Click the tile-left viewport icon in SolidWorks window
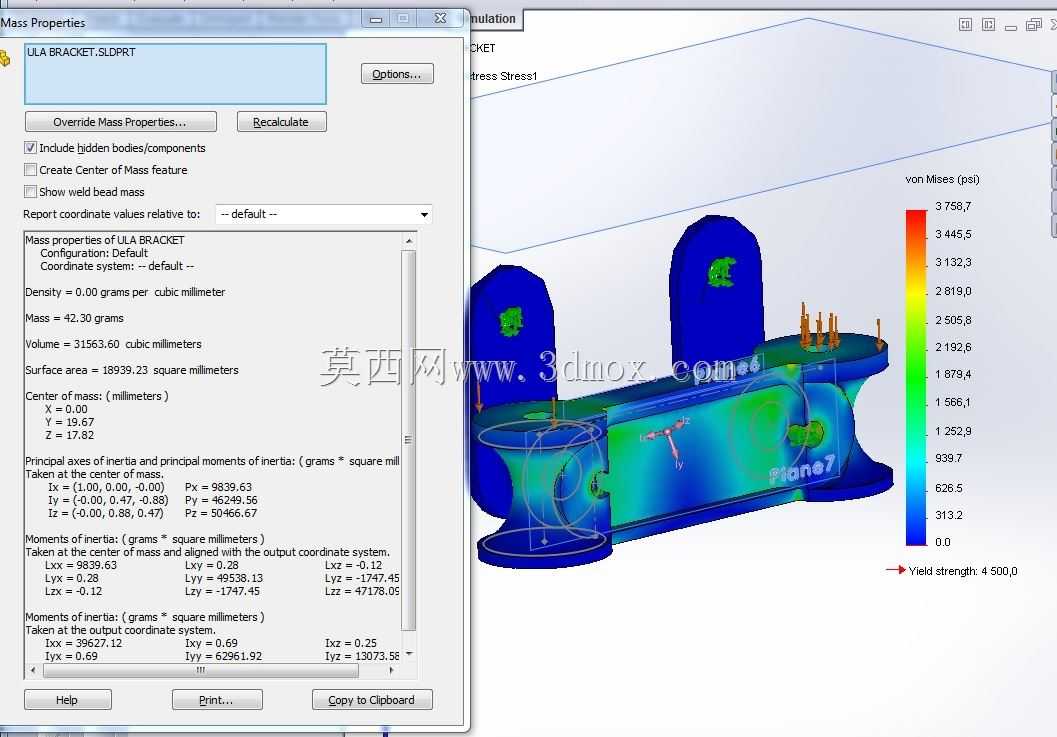 (965, 25)
